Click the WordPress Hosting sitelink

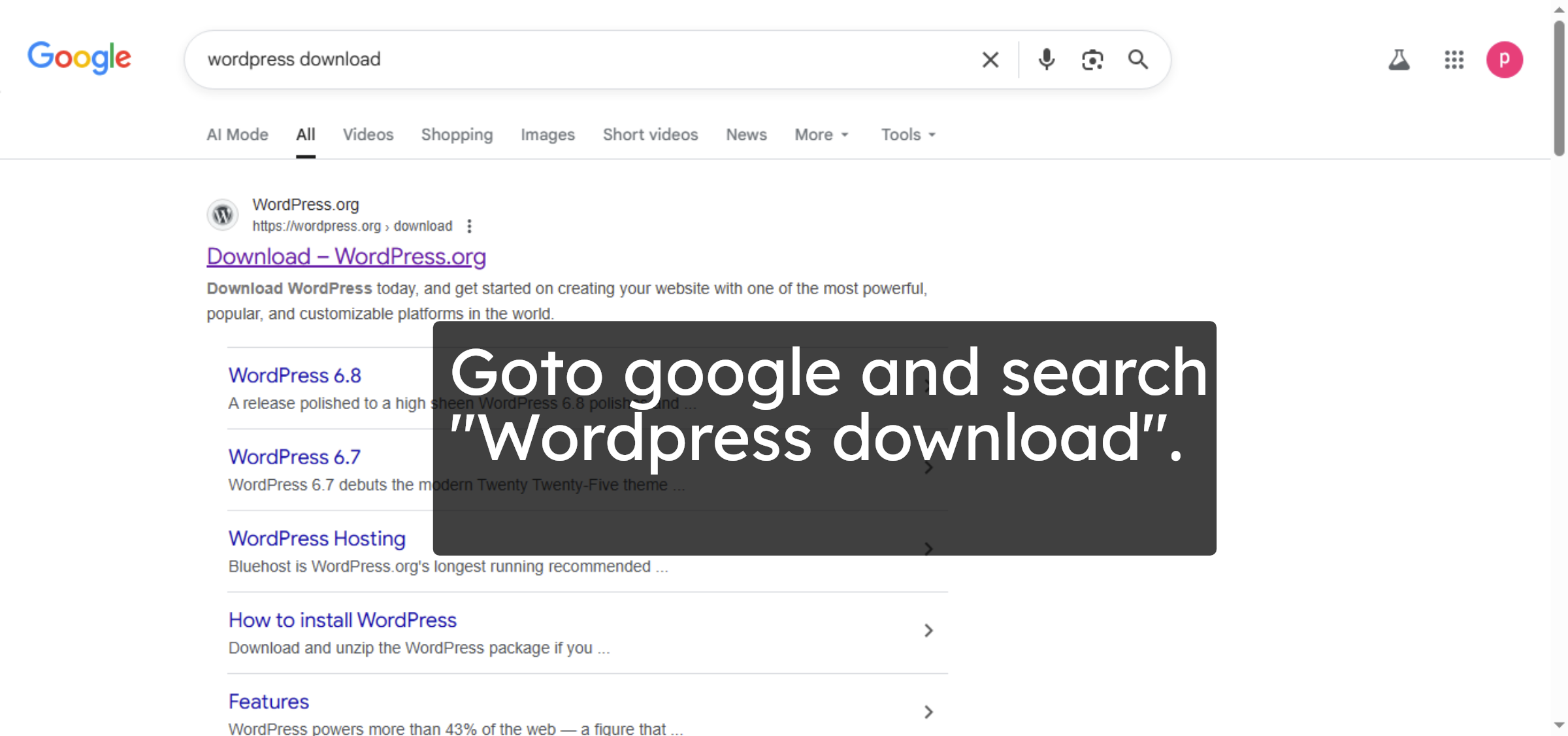point(316,539)
